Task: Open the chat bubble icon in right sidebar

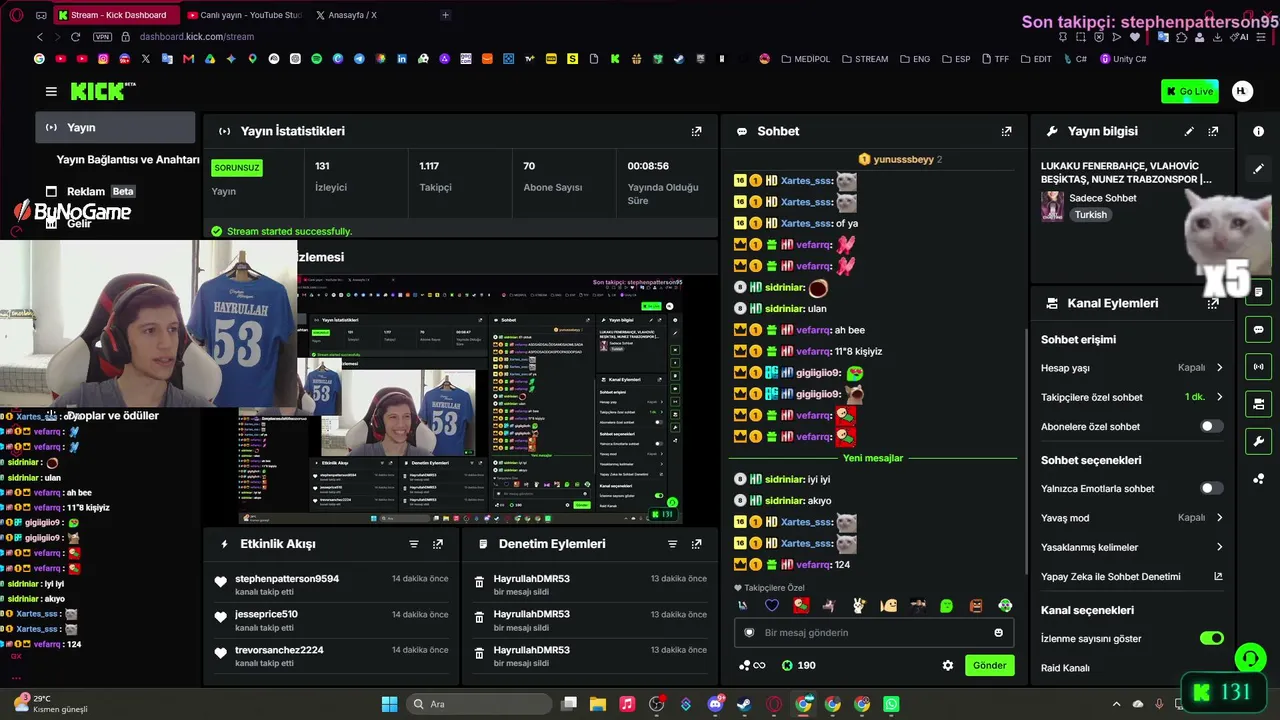Action: [x=1258, y=329]
